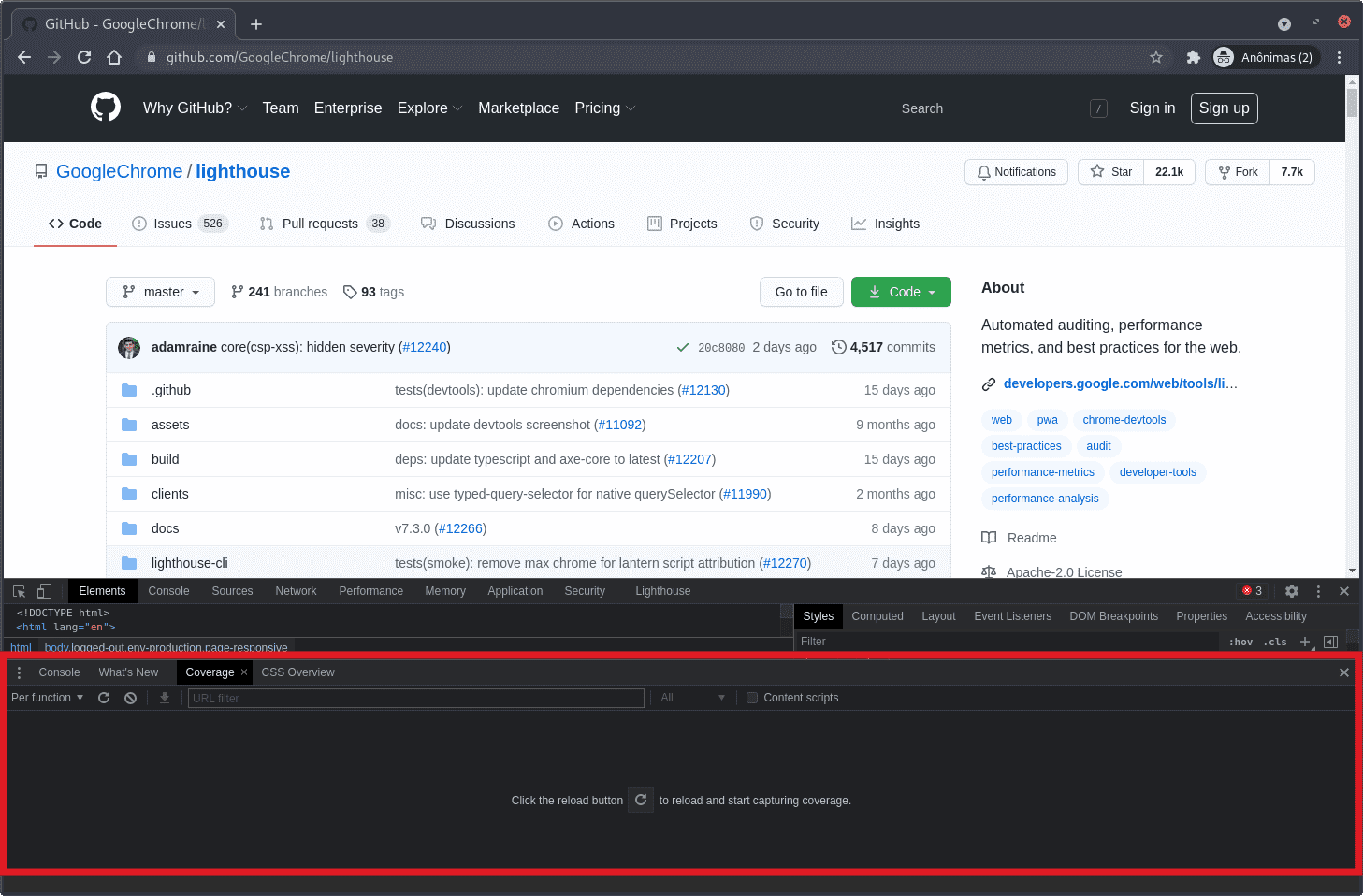Close the Coverage tab

(244, 672)
